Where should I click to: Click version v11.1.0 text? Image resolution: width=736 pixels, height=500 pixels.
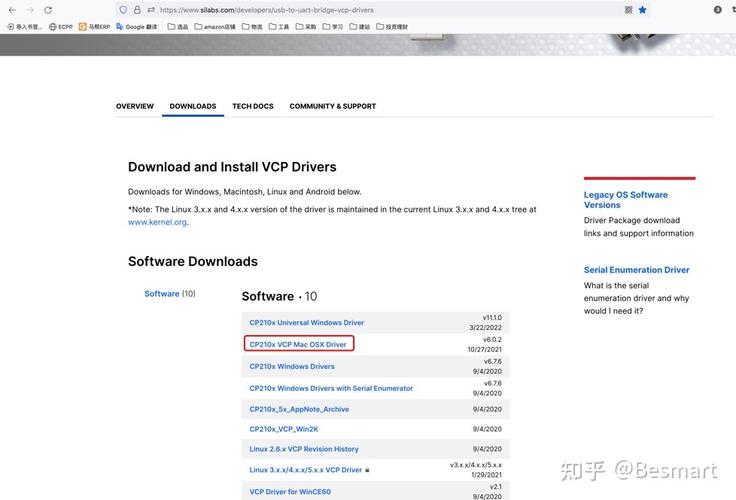(492, 318)
